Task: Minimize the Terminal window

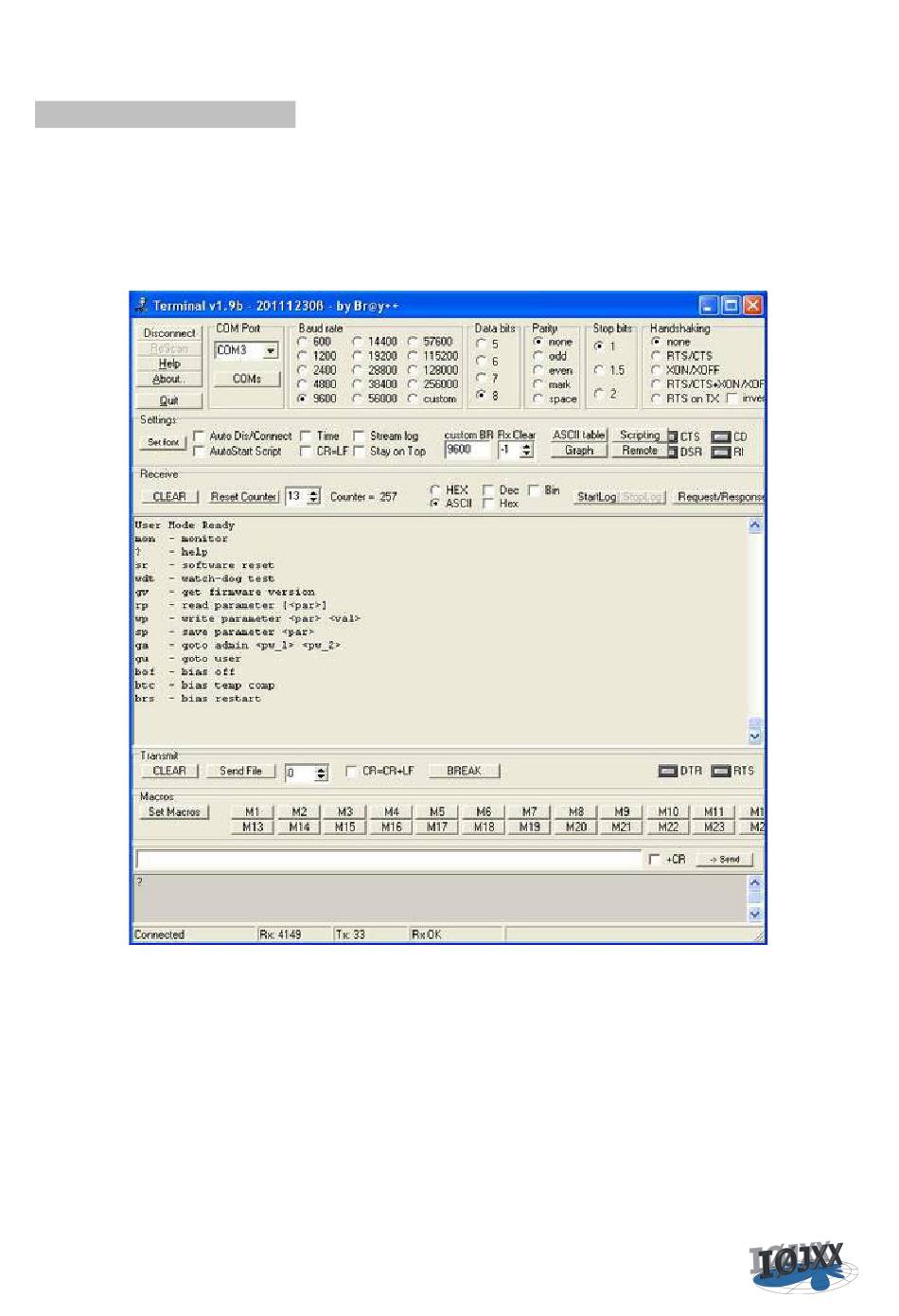Action: [709, 305]
